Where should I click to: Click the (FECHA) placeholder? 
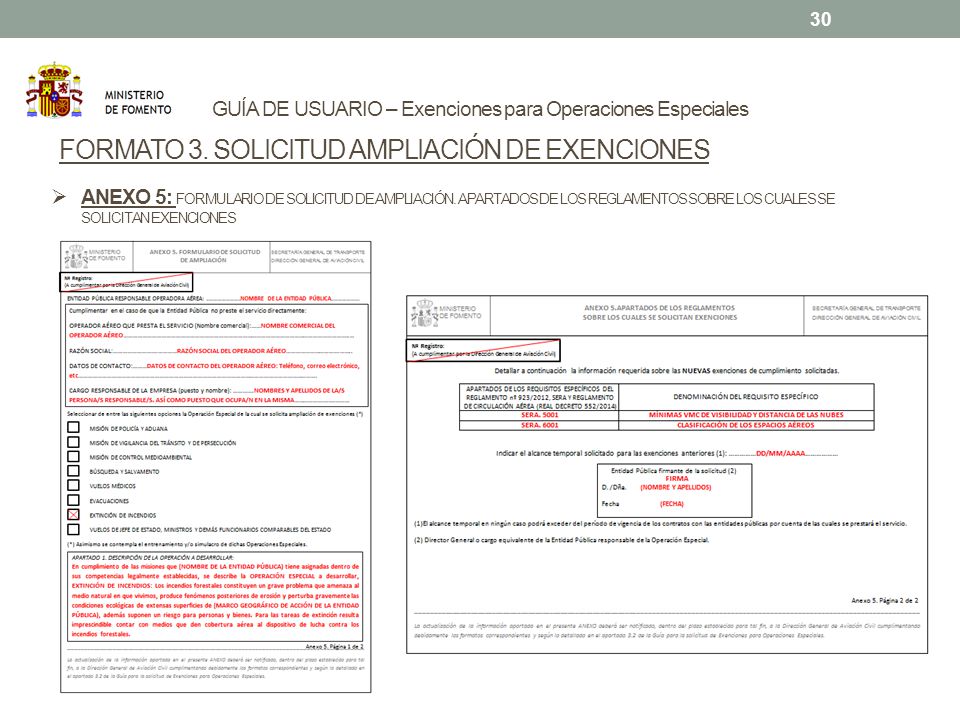672,504
